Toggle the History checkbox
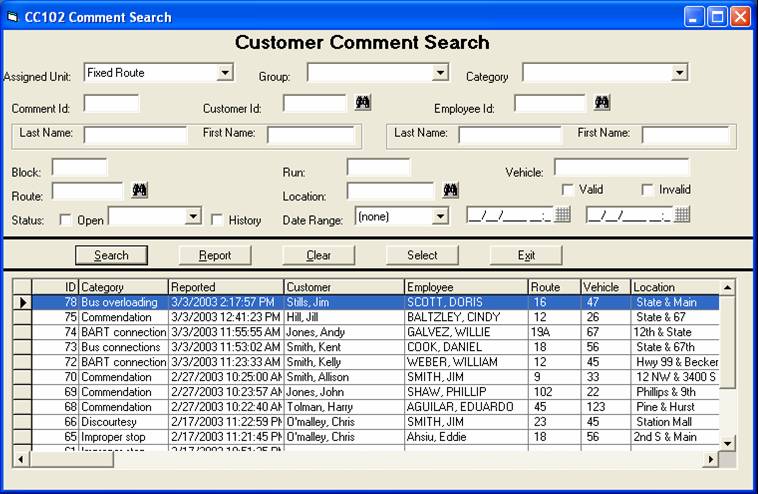This screenshot has width=758, height=494. click(x=217, y=220)
